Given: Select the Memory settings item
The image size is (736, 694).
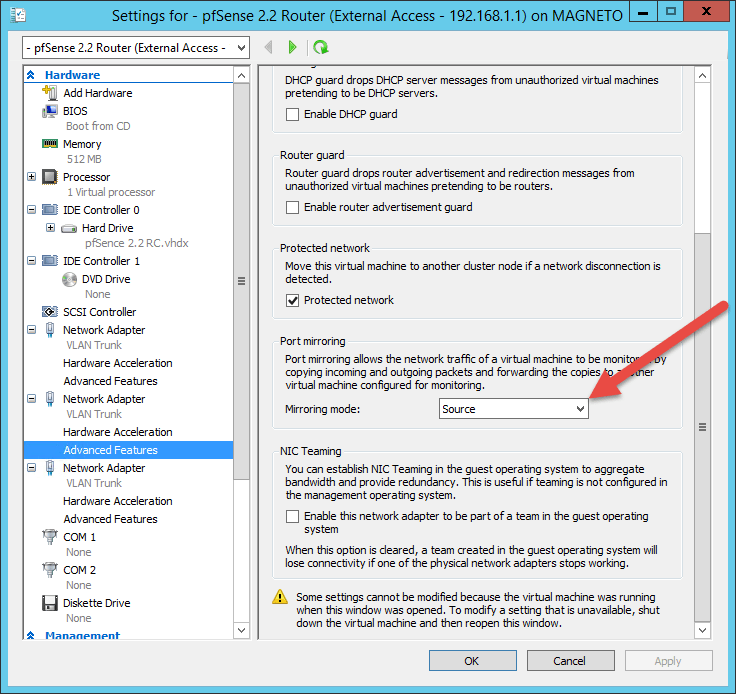Looking at the screenshot, I should click(x=82, y=144).
